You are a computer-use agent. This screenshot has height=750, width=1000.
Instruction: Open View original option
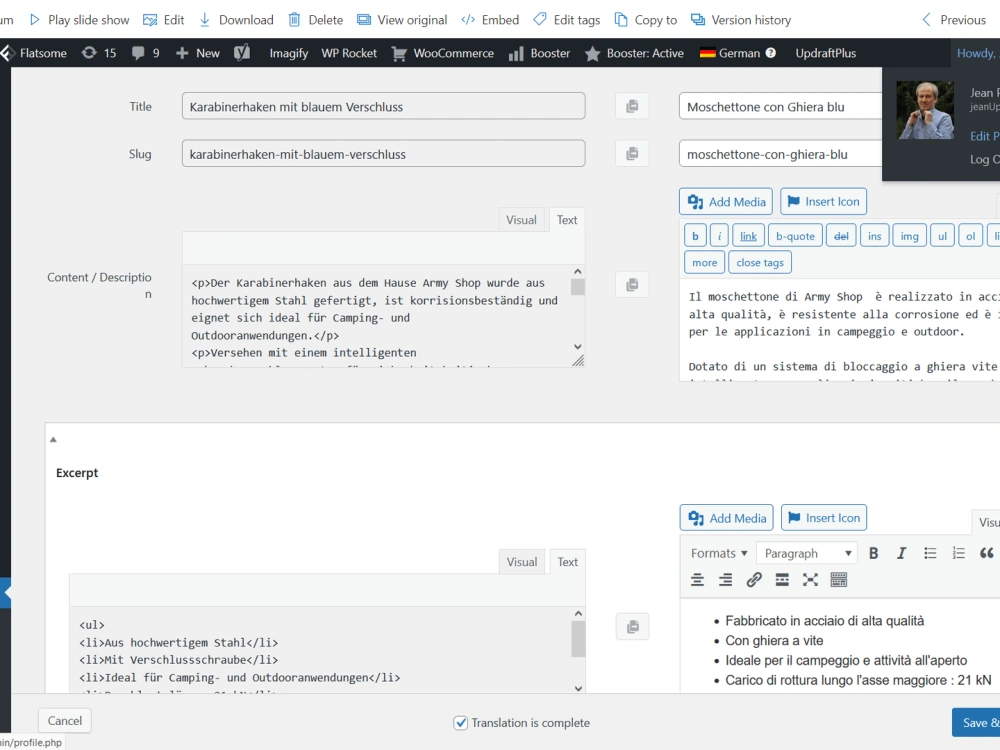pos(402,20)
